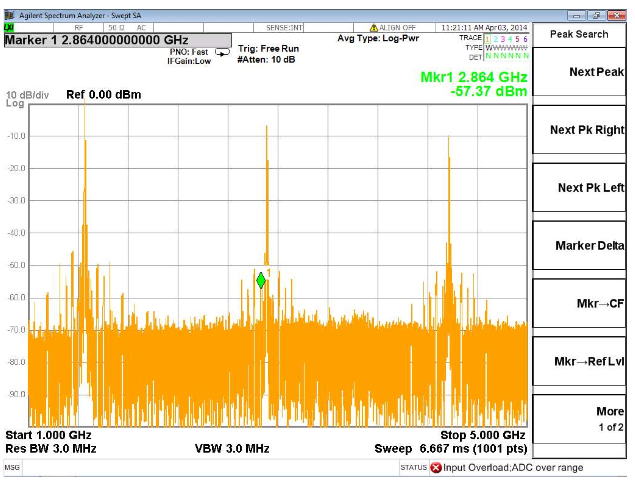
Task: Select the Start 1.000 GHz frequency readout
Action: (x=48, y=435)
